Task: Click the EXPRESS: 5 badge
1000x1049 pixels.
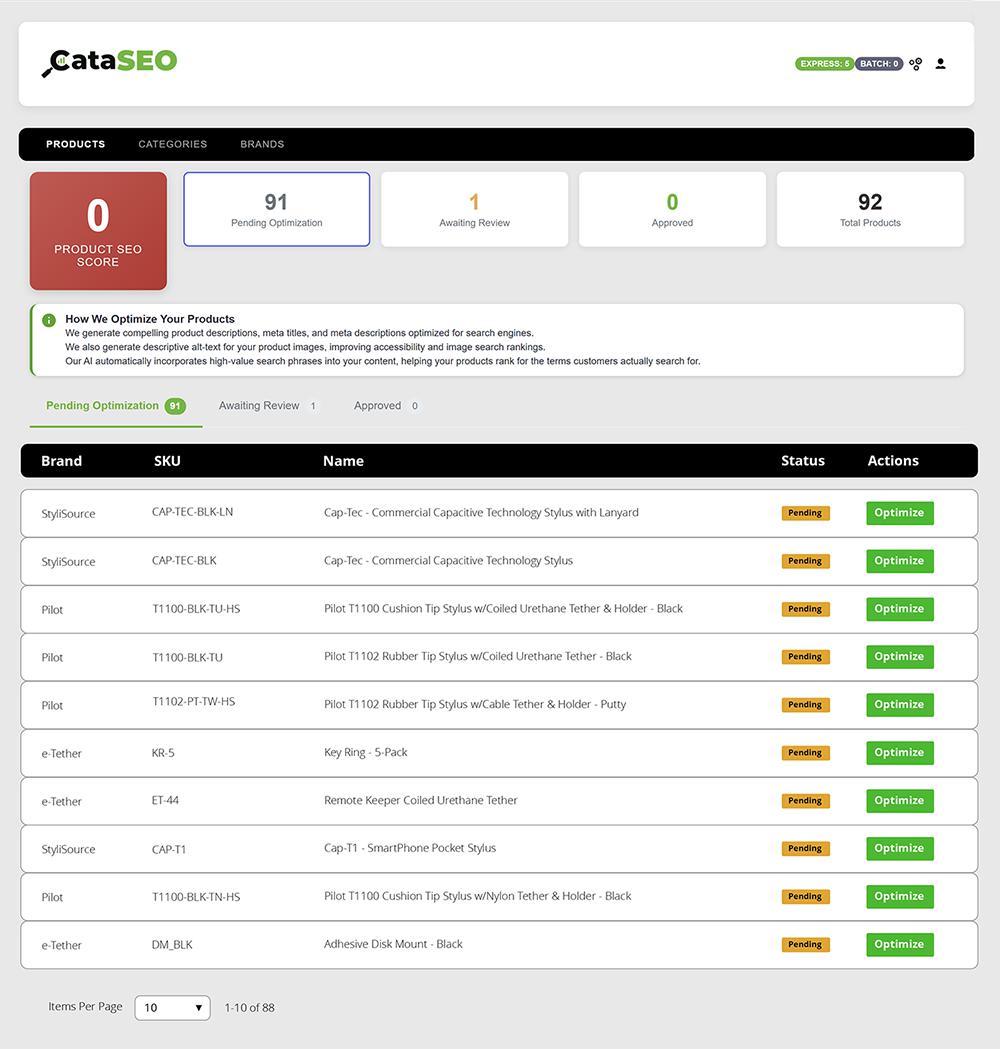Action: 824,64
